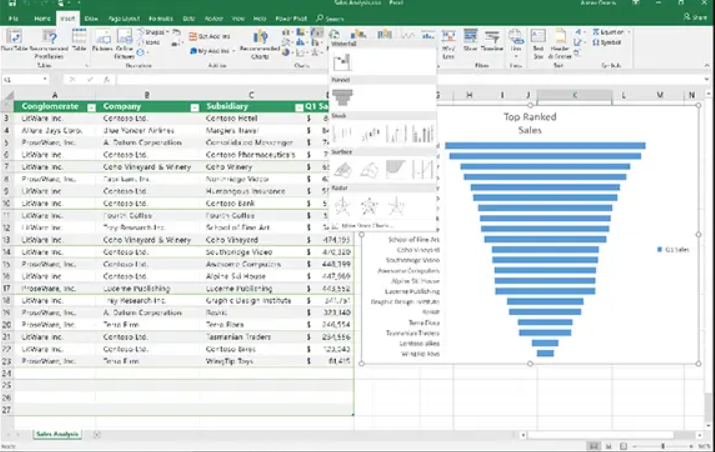Switch to Normal view in status bar

tap(593, 446)
